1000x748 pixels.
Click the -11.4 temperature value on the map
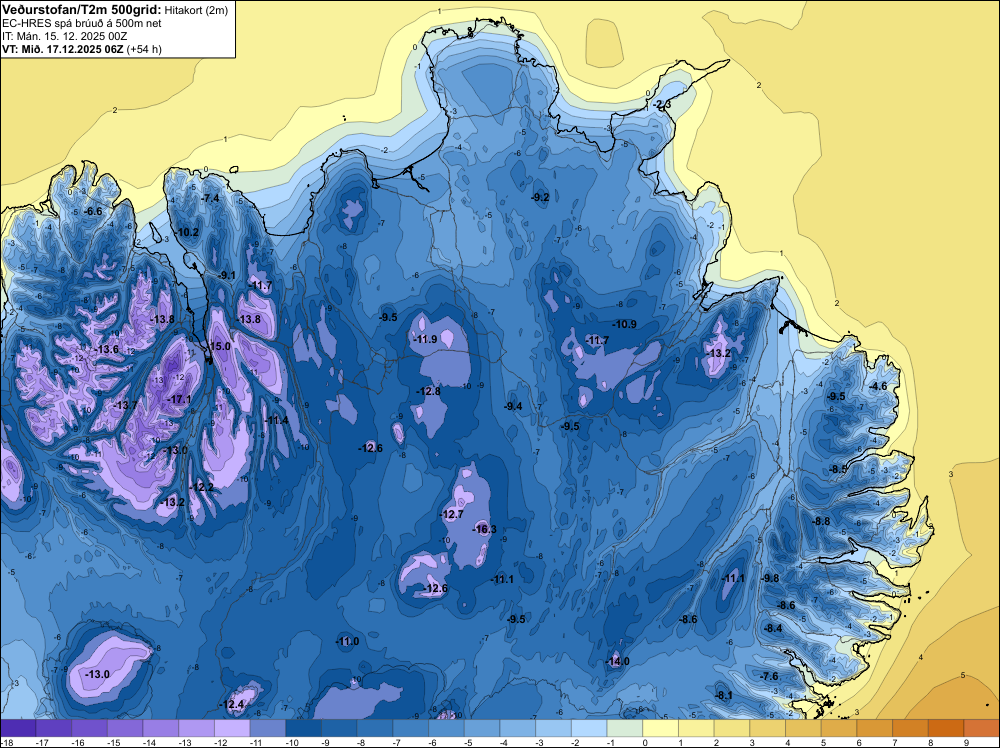(x=277, y=420)
